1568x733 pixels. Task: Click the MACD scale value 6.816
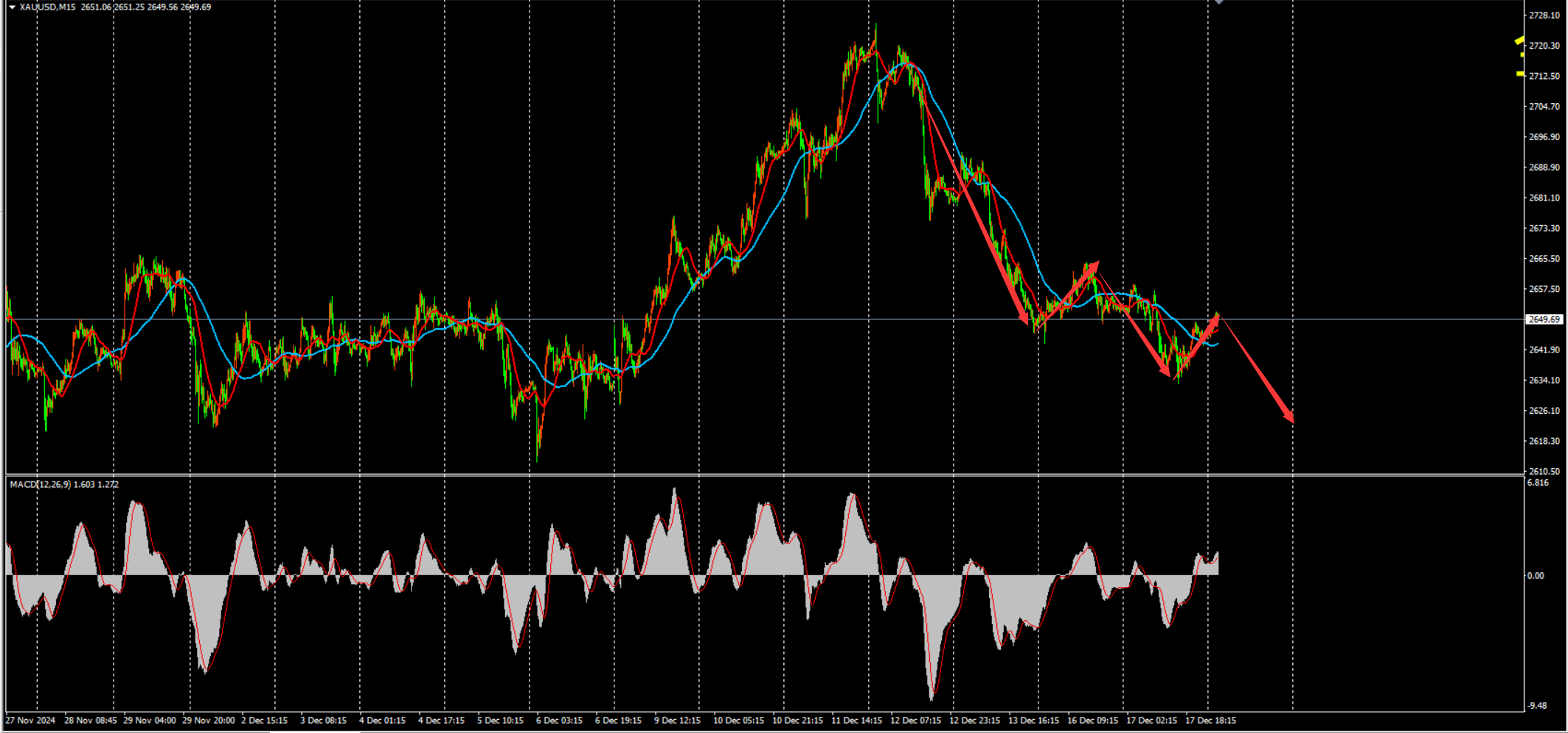coord(1538,483)
